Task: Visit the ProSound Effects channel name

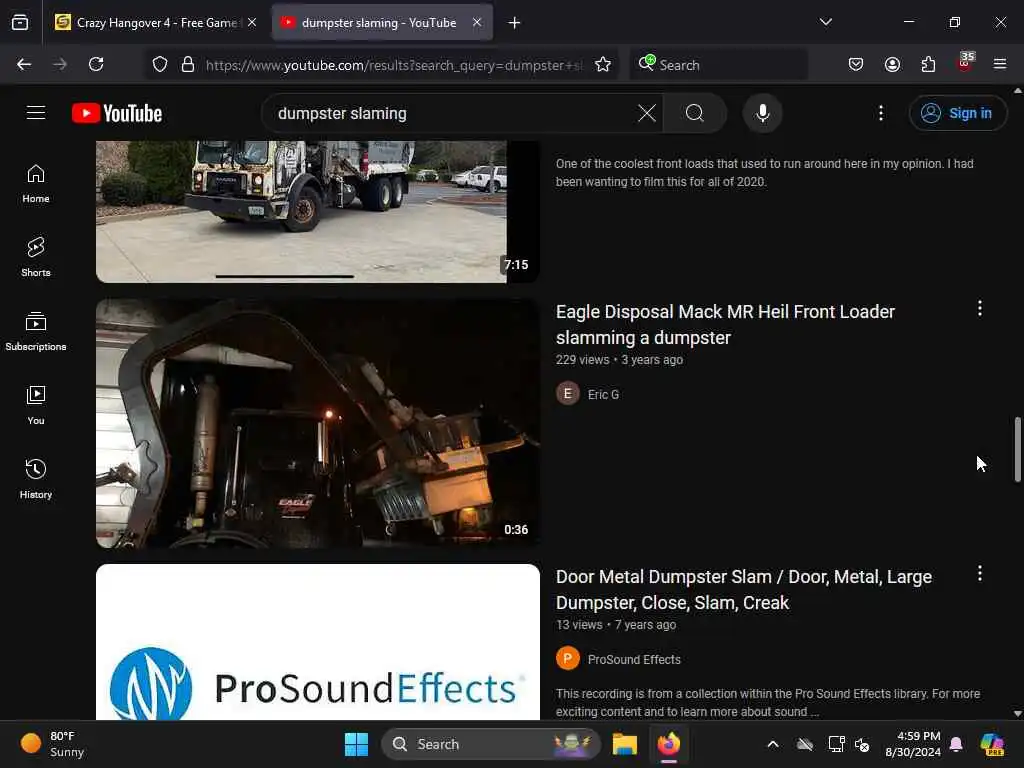Action: point(634,660)
